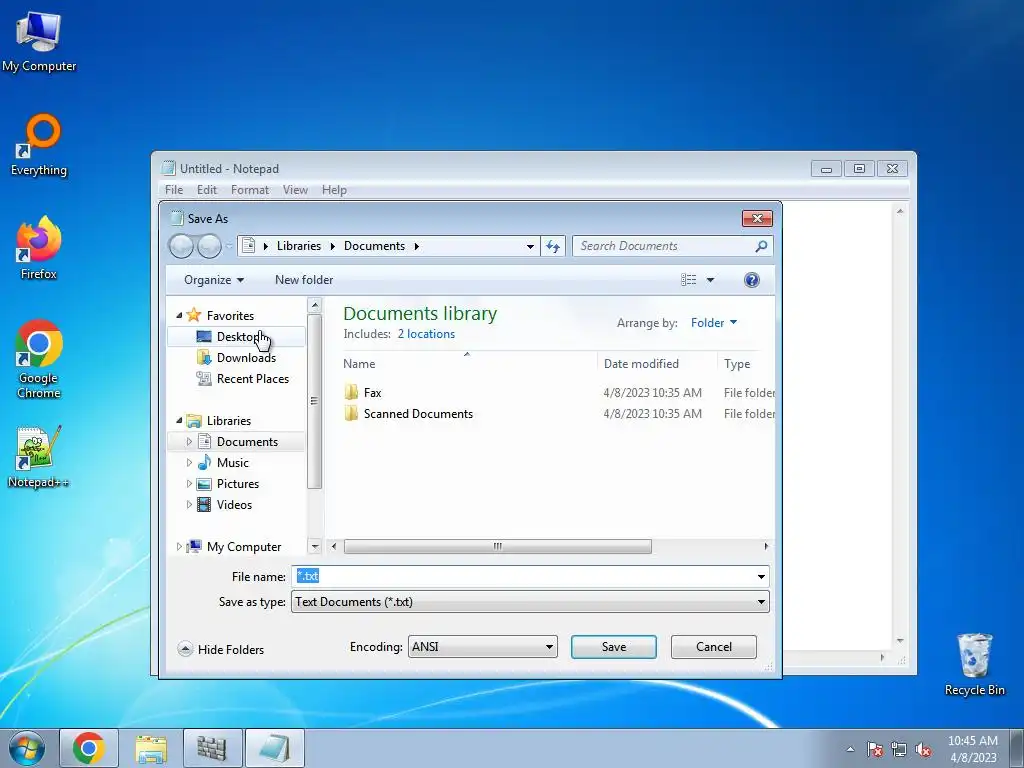Open the Recycle Bin
Screen dimensions: 1024x768
pos(974,664)
